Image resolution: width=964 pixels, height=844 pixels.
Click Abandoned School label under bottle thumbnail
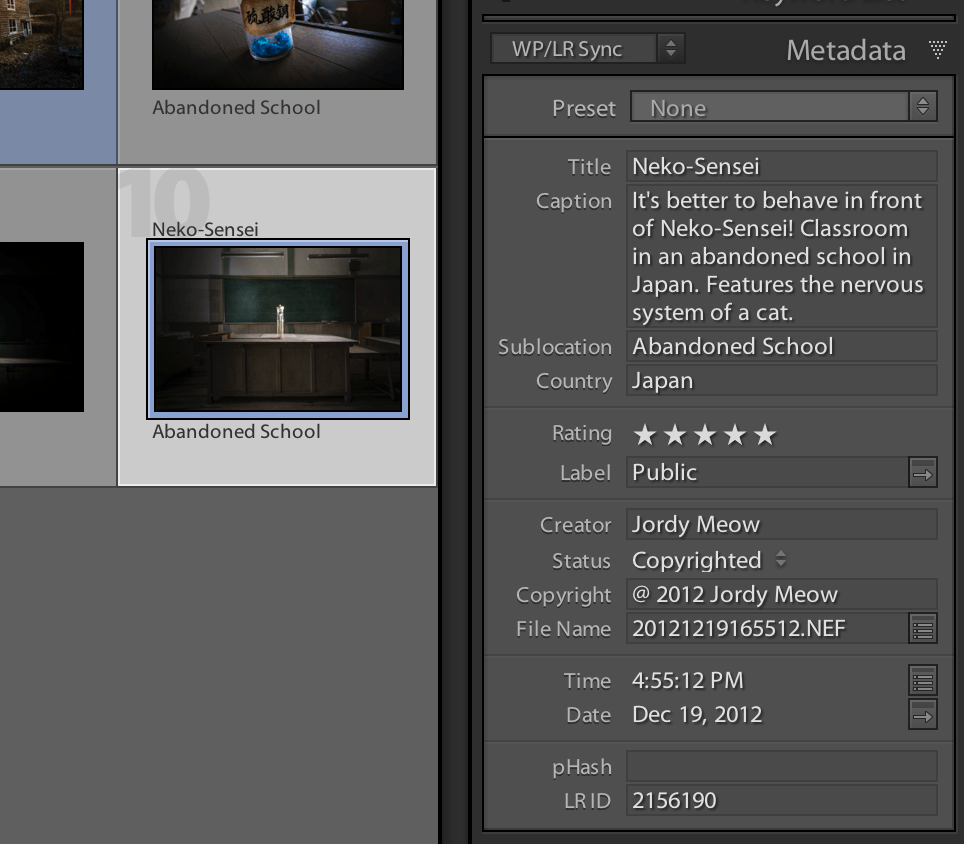(x=237, y=108)
